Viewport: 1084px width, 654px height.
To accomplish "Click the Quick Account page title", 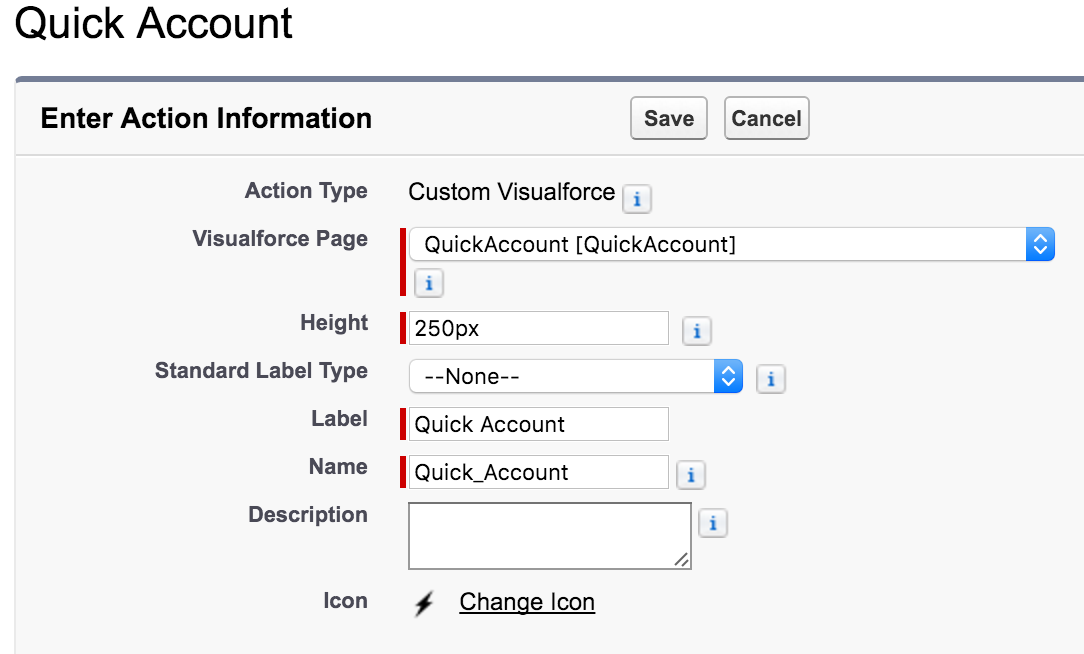I will pos(154,23).
